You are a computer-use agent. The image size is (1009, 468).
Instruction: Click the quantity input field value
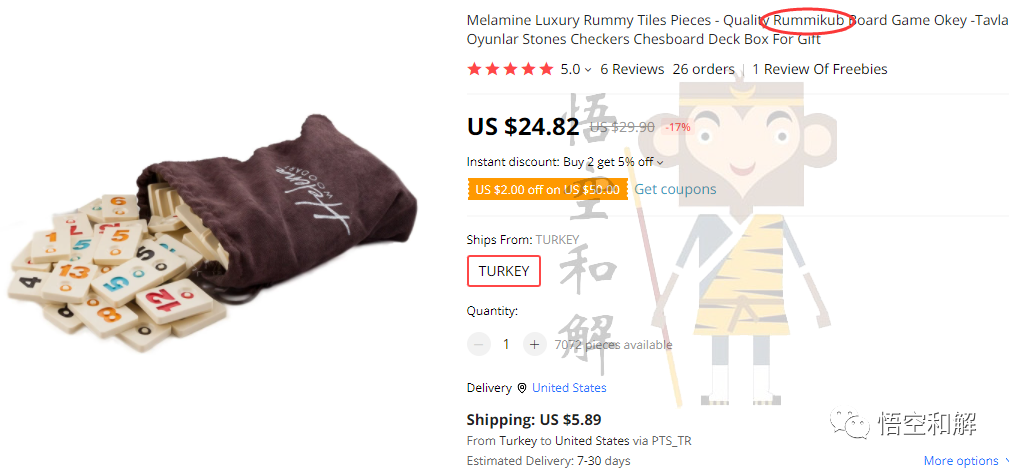(x=506, y=344)
